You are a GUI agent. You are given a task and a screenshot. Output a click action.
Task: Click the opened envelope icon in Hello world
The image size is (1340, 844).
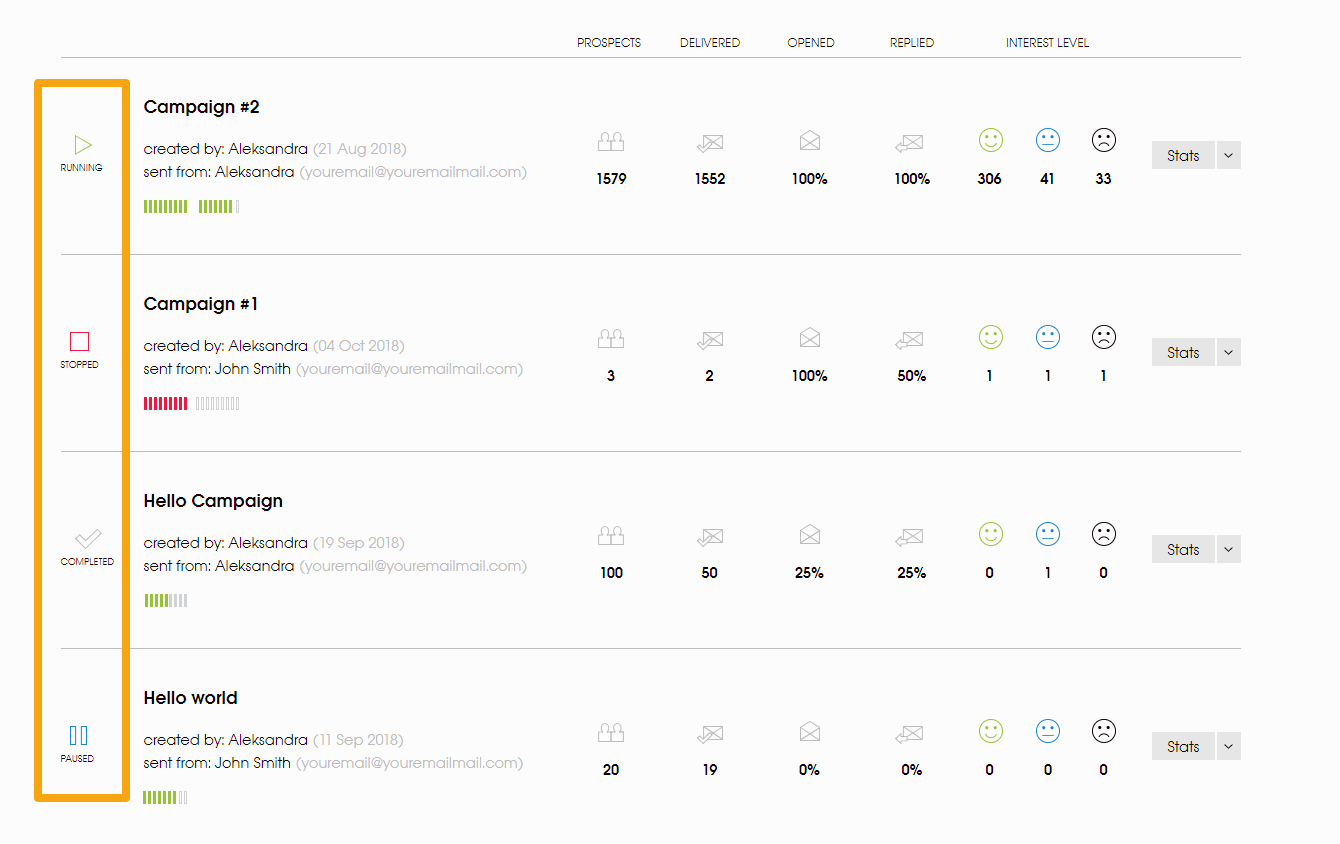[x=810, y=733]
